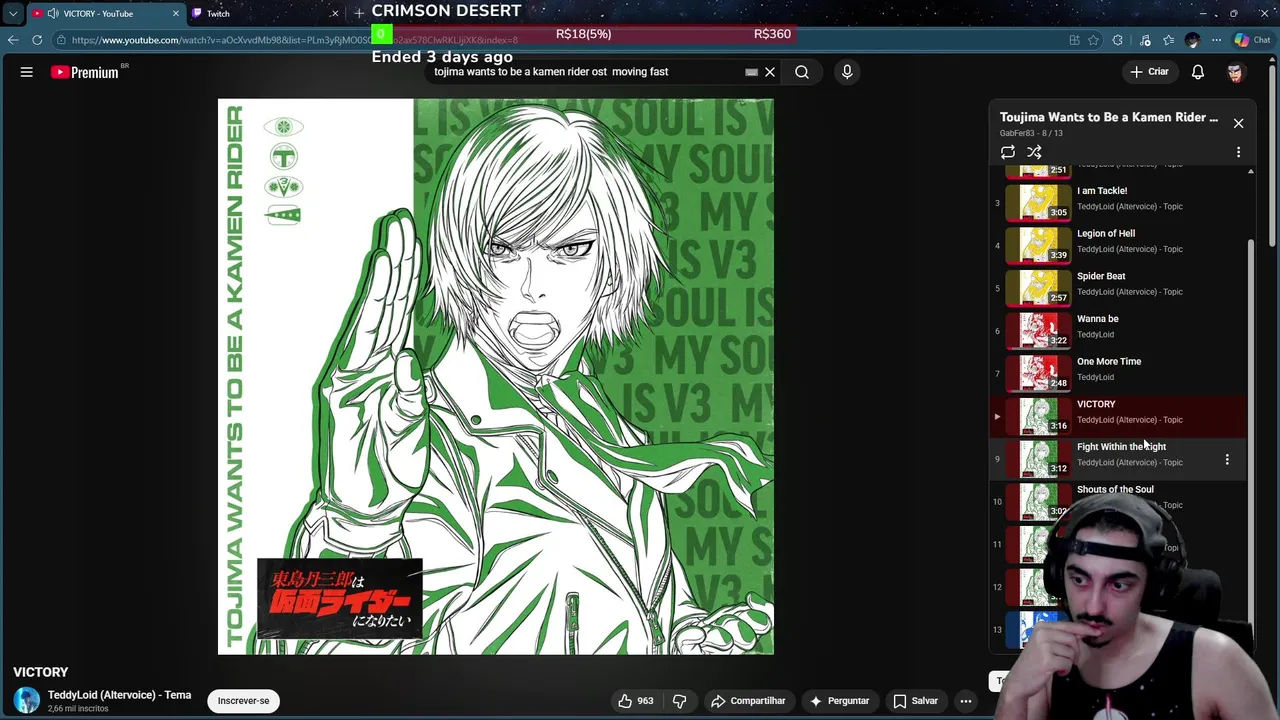Go back with browser back arrow
This screenshot has height=720, width=1280.
(13, 40)
